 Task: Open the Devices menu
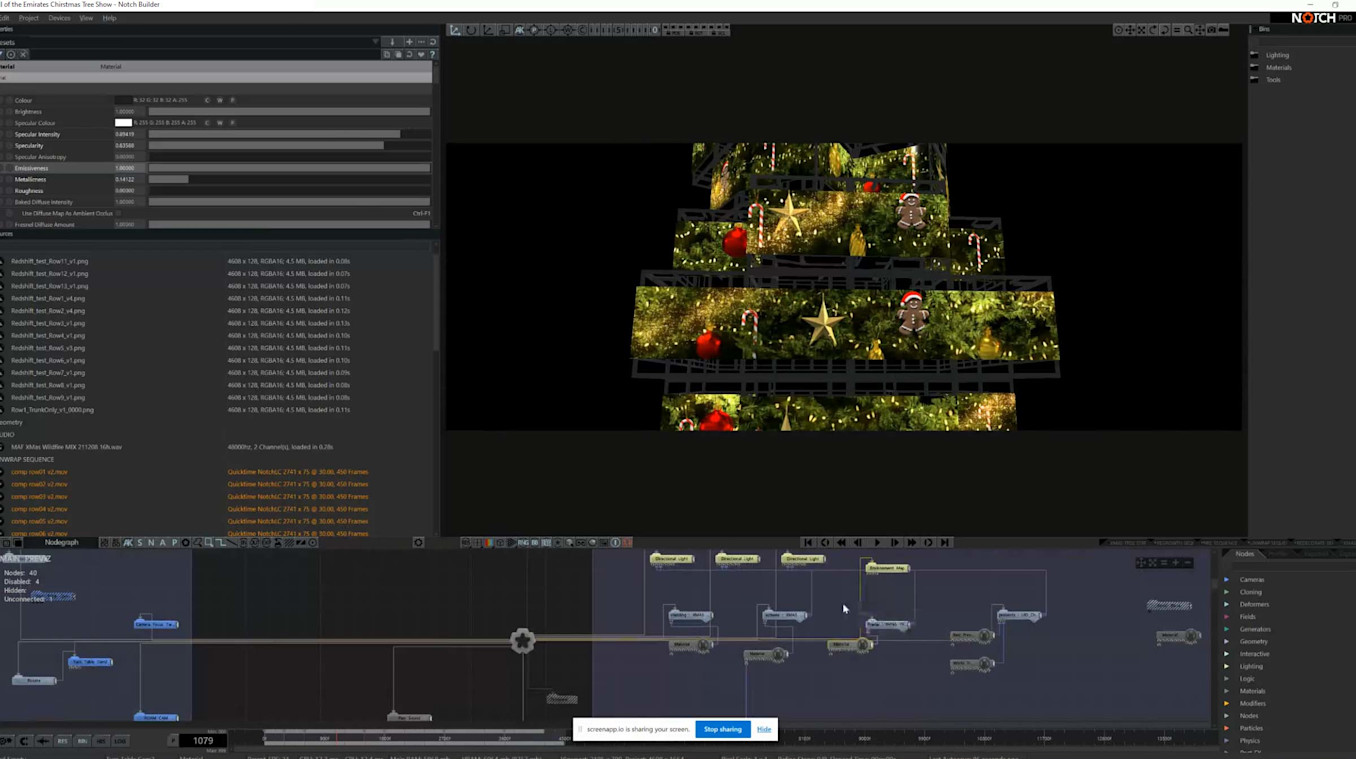click(x=59, y=18)
